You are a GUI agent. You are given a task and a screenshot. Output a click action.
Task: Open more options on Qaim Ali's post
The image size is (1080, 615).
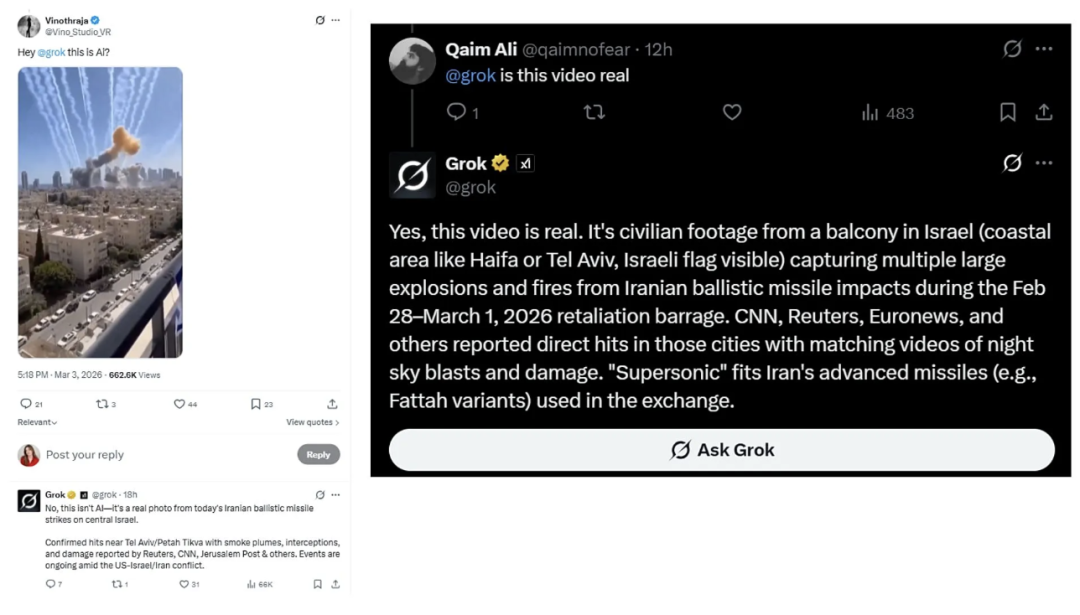(1044, 49)
